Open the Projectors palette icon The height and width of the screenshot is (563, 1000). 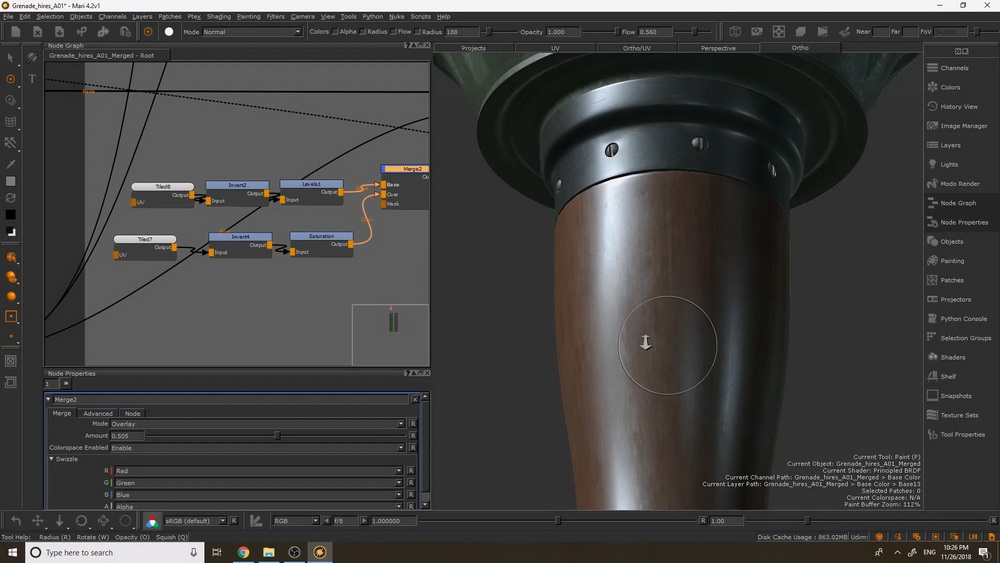tap(932, 299)
